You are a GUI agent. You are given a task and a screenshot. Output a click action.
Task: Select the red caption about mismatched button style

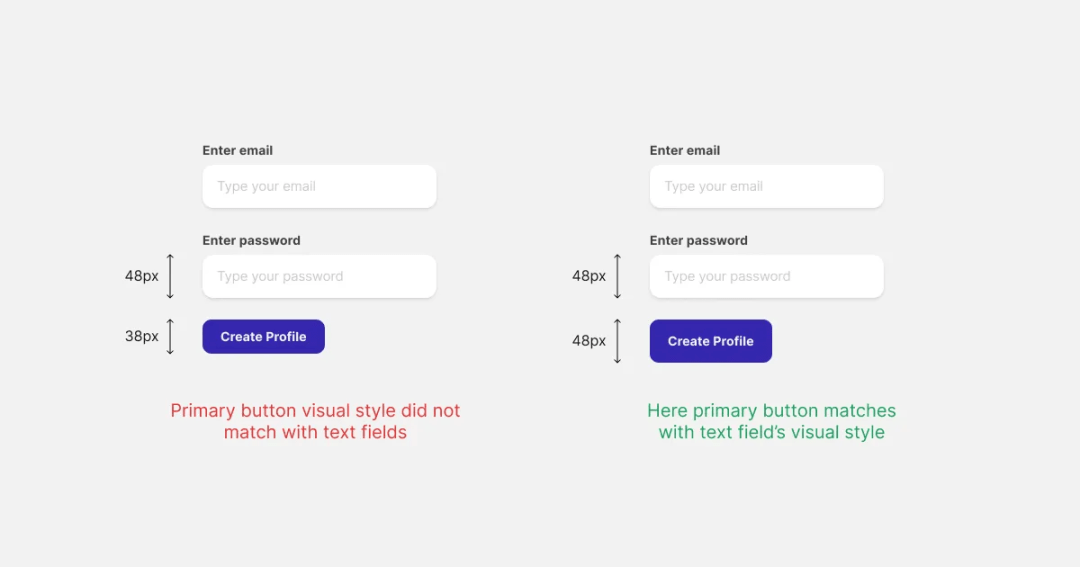pyautogui.click(x=315, y=421)
